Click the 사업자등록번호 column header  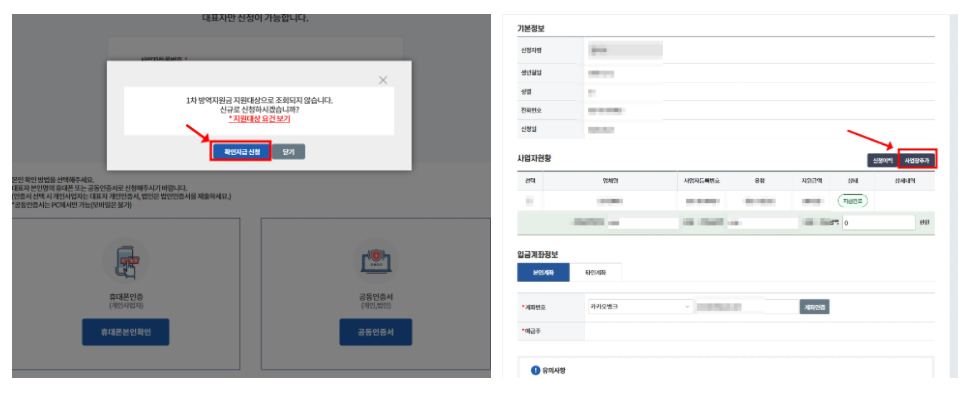tap(702, 181)
